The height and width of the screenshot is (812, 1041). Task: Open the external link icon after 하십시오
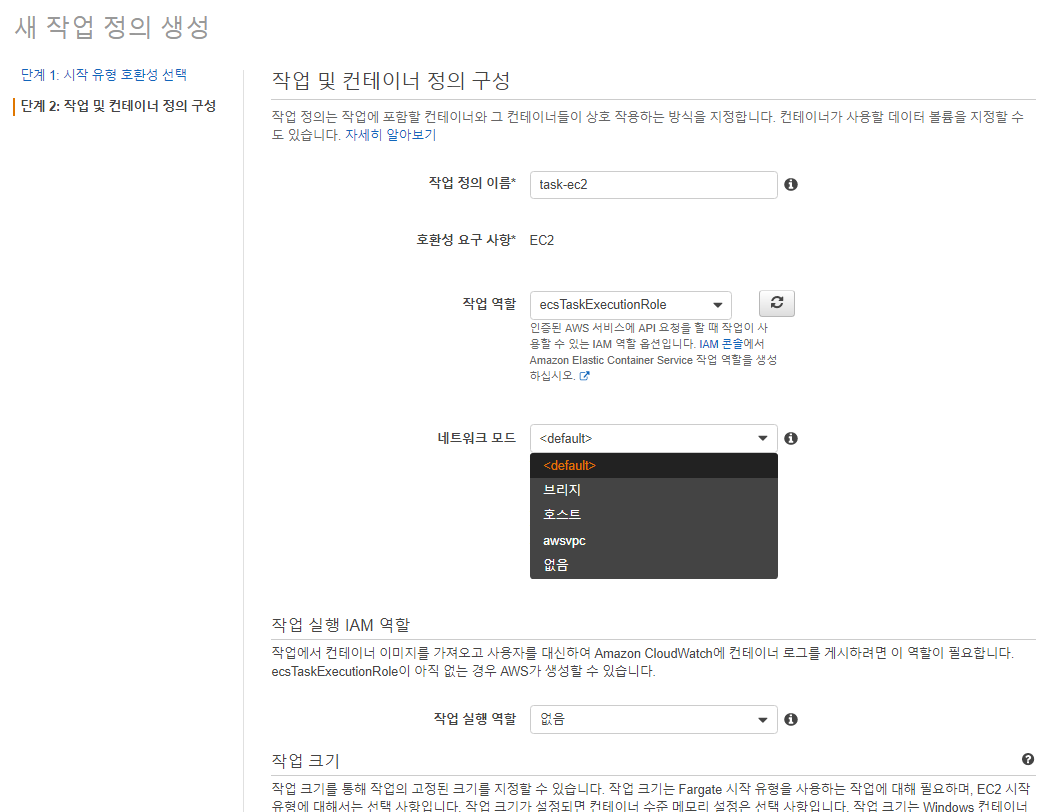point(584,376)
